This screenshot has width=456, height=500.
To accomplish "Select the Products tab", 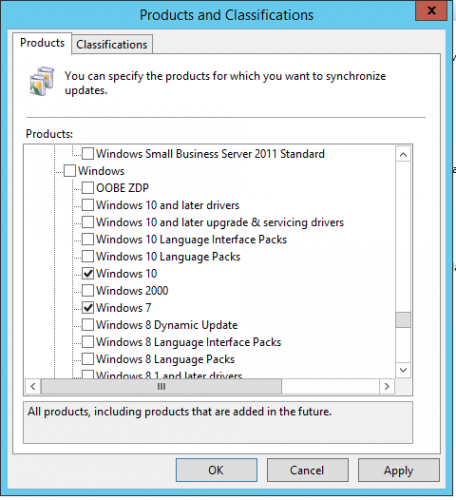I will point(42,43).
